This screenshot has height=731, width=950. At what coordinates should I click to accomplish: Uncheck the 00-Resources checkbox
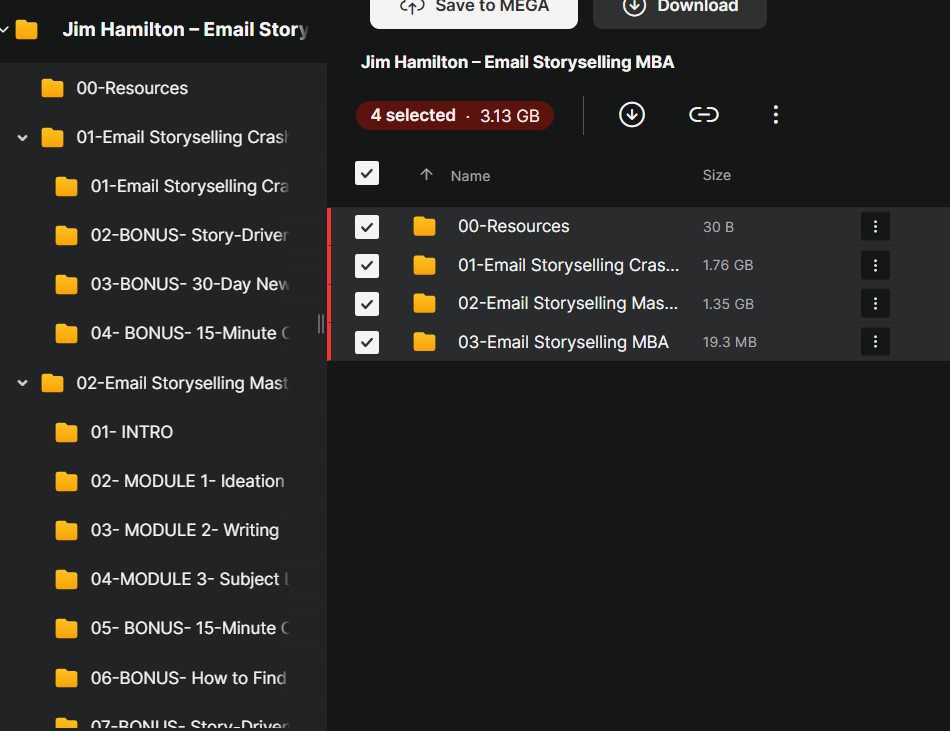[367, 227]
